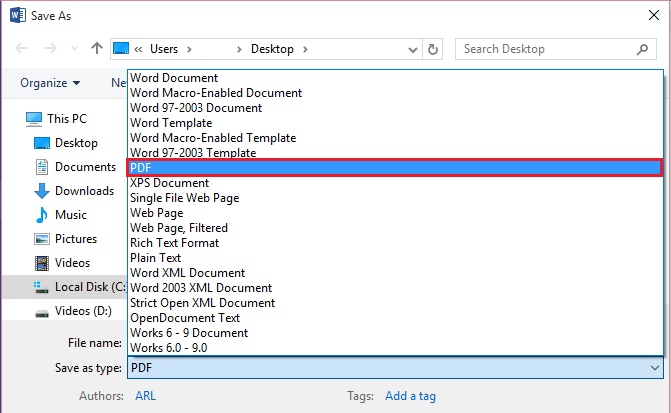Choose Word 2003 XML Document type
The width and height of the screenshot is (671, 413).
[x=395, y=288]
